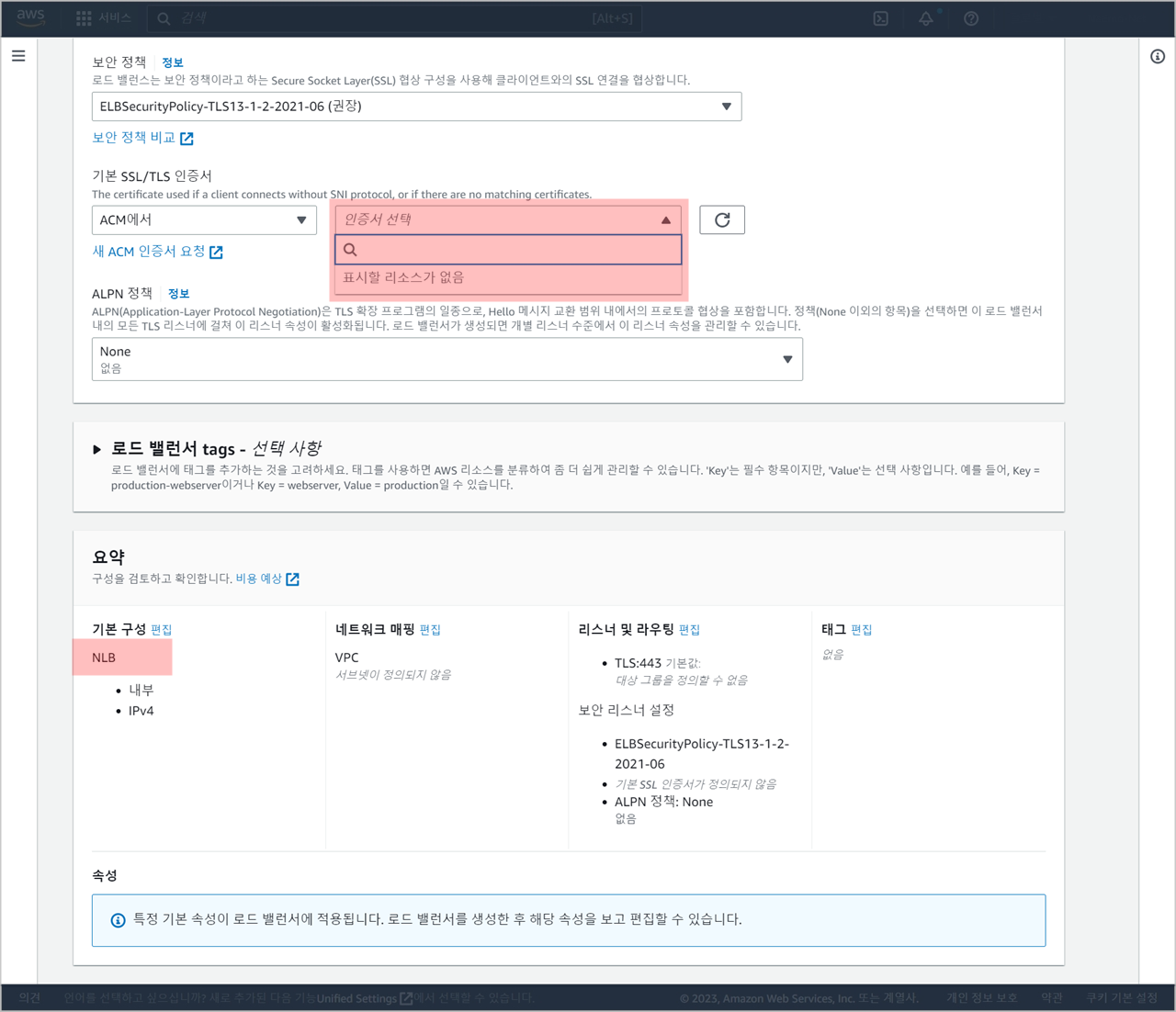Open the notifications bell
This screenshot has width=1176, height=1012.
point(926,18)
